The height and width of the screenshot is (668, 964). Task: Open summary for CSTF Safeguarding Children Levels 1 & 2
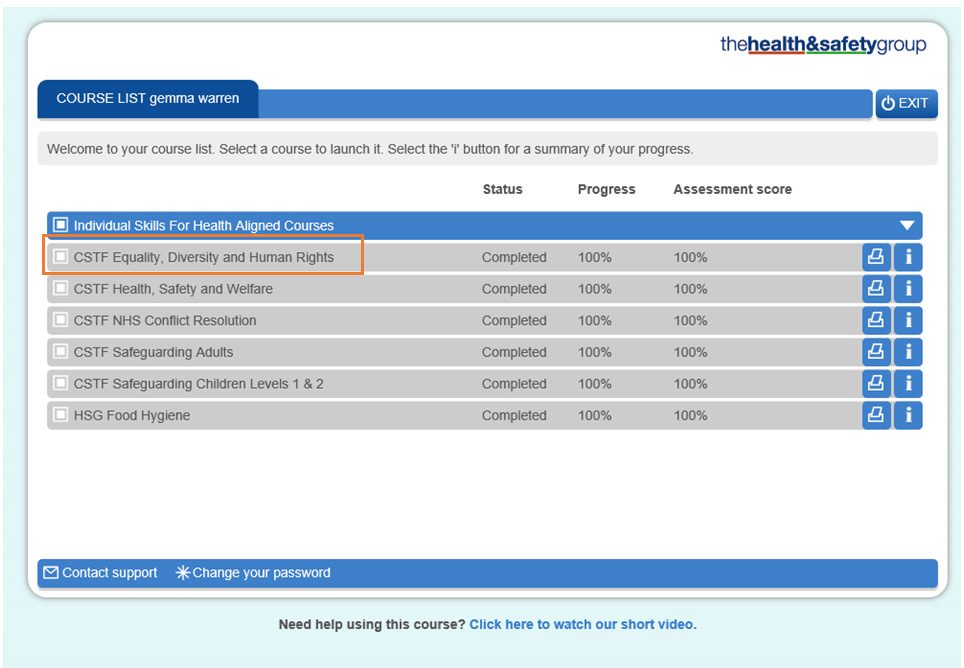point(908,383)
